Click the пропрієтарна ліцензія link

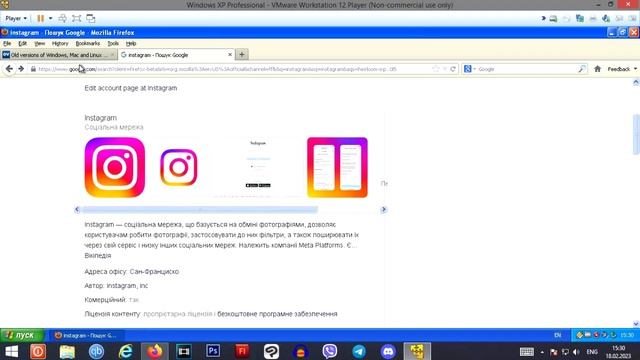[178, 314]
